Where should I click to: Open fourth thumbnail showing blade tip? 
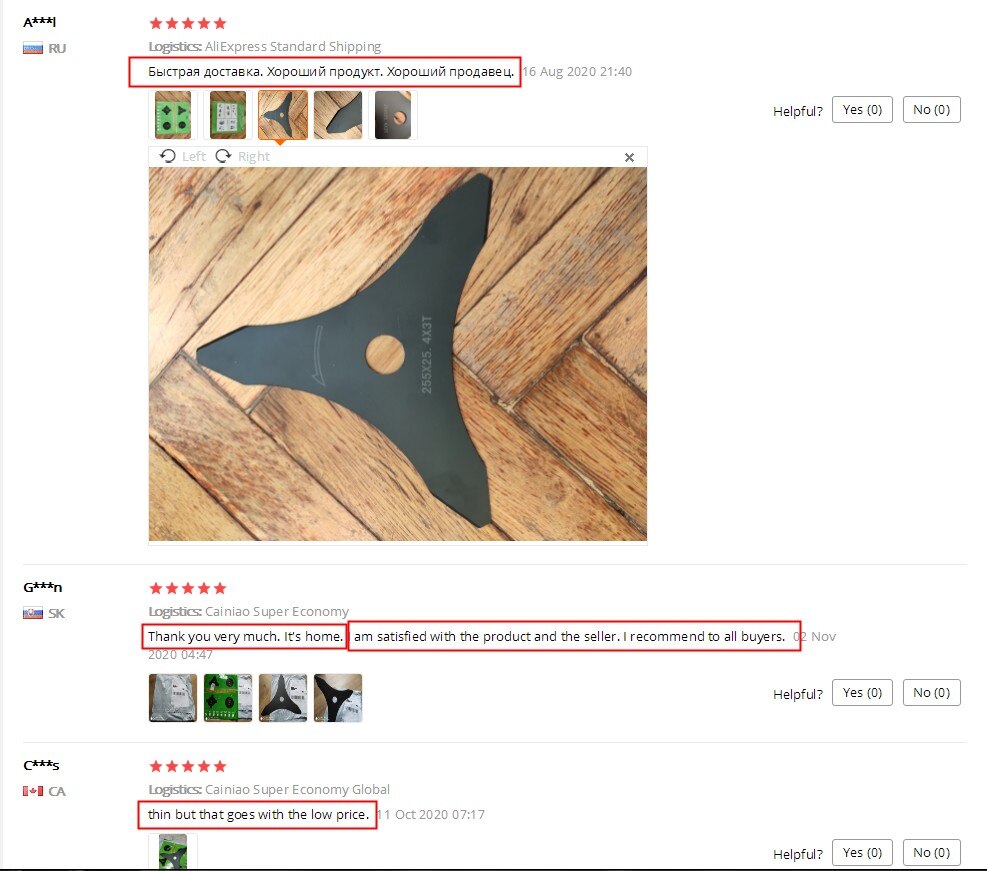click(338, 115)
